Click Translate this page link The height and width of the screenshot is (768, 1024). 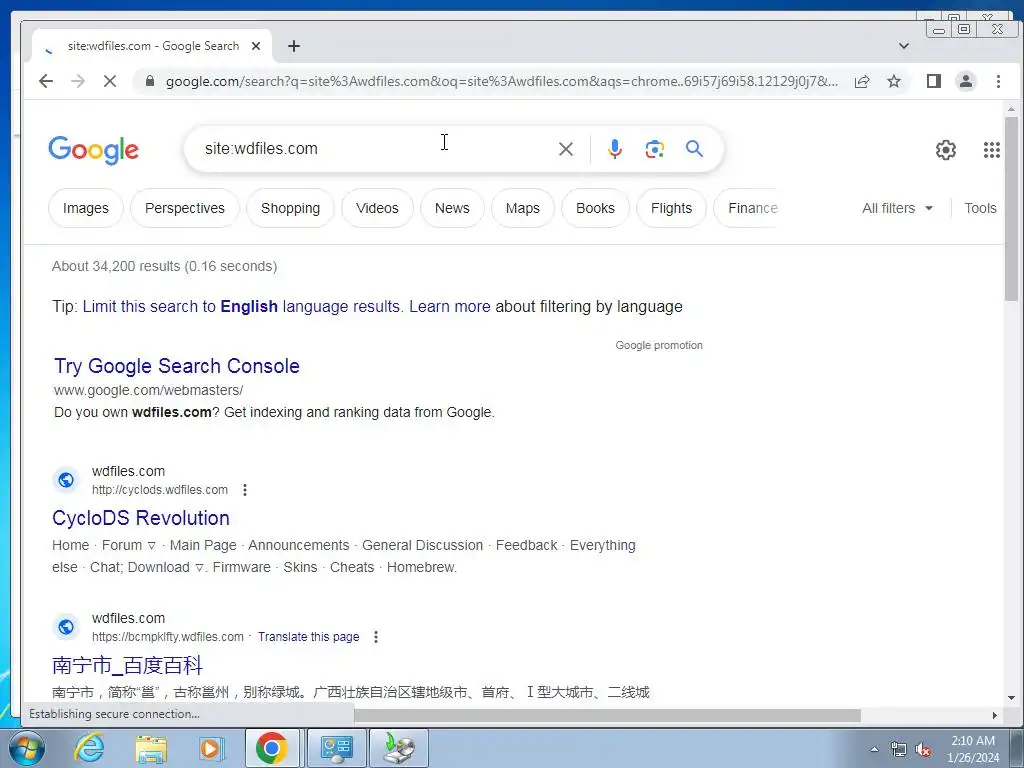(308, 637)
